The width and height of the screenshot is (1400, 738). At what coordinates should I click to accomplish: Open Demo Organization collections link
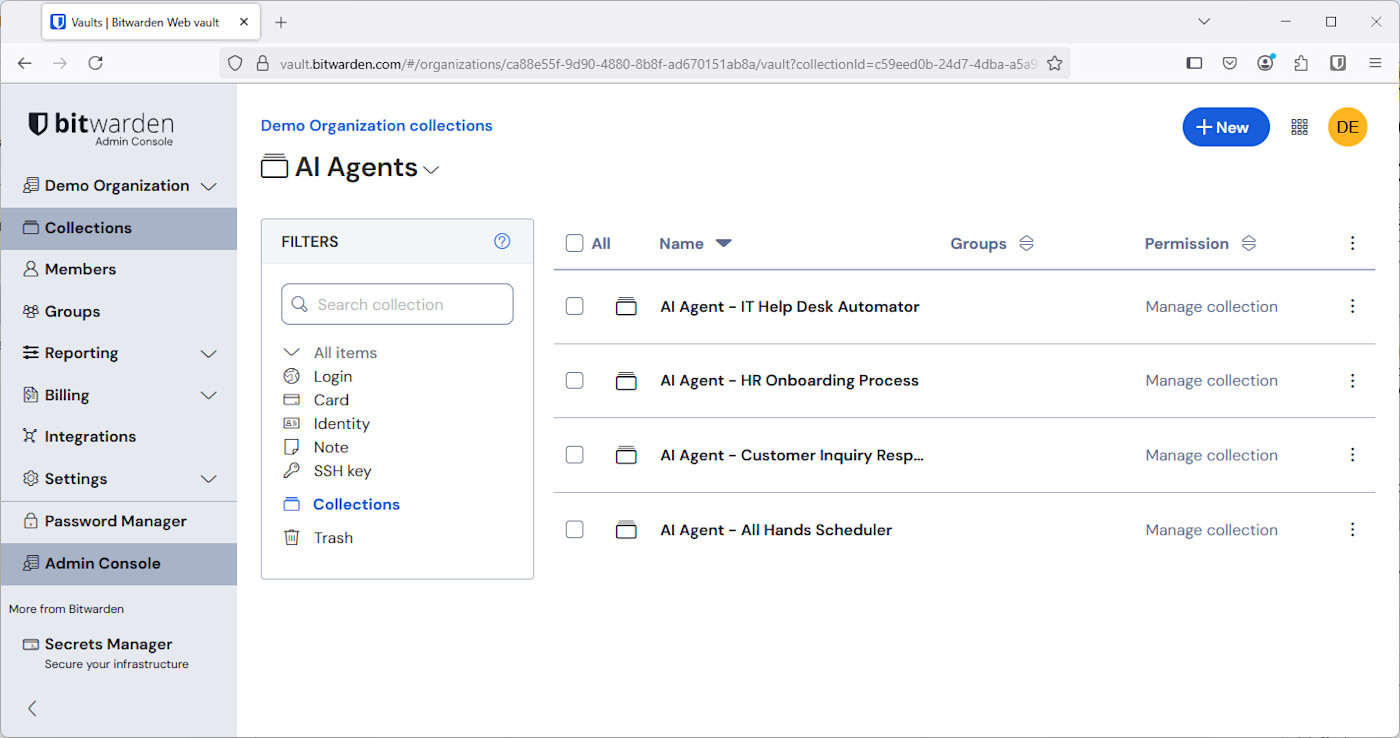pos(376,125)
